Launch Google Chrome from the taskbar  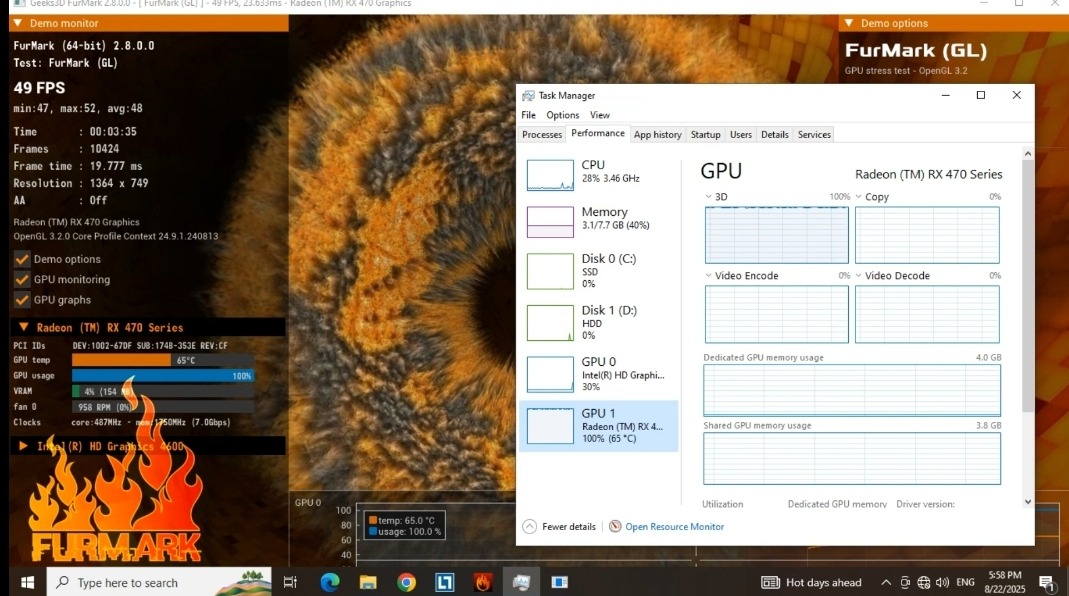(406, 582)
